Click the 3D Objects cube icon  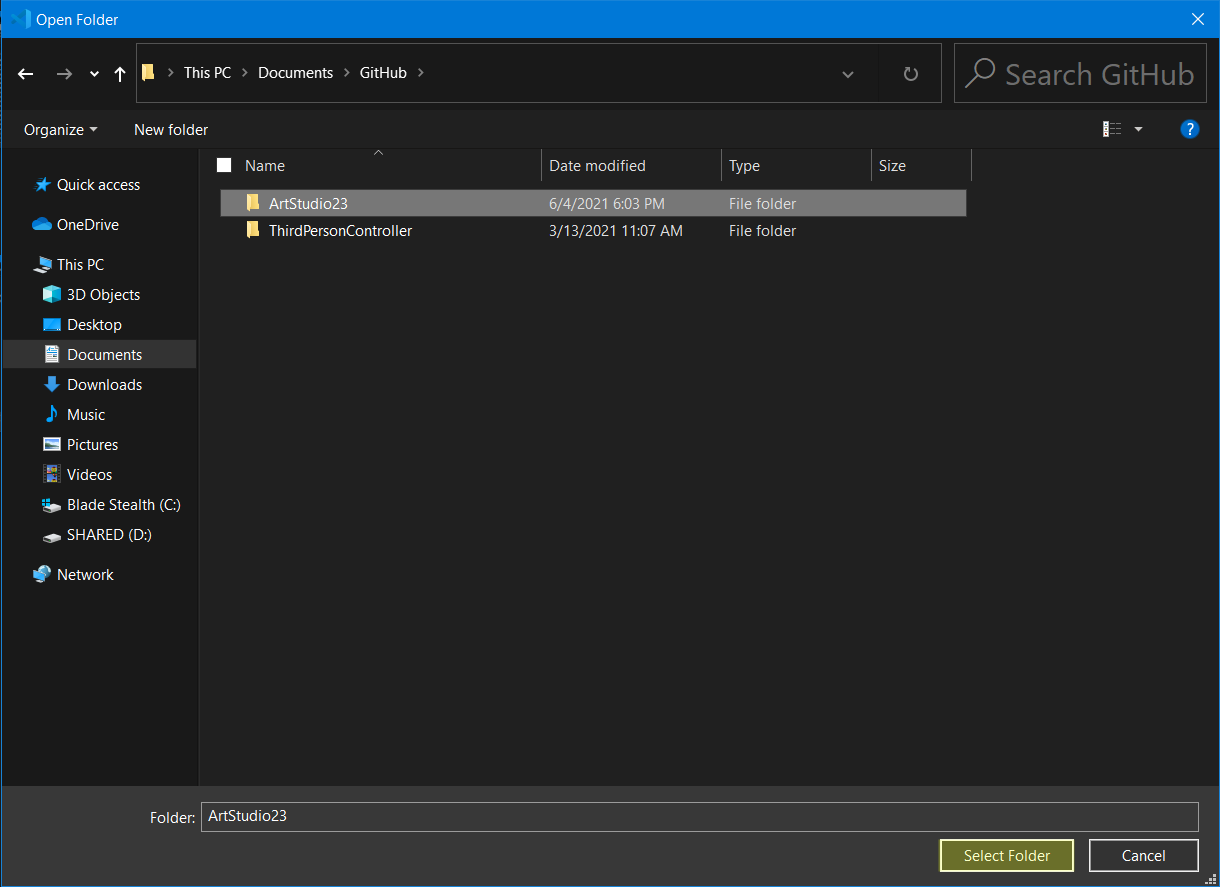52,294
